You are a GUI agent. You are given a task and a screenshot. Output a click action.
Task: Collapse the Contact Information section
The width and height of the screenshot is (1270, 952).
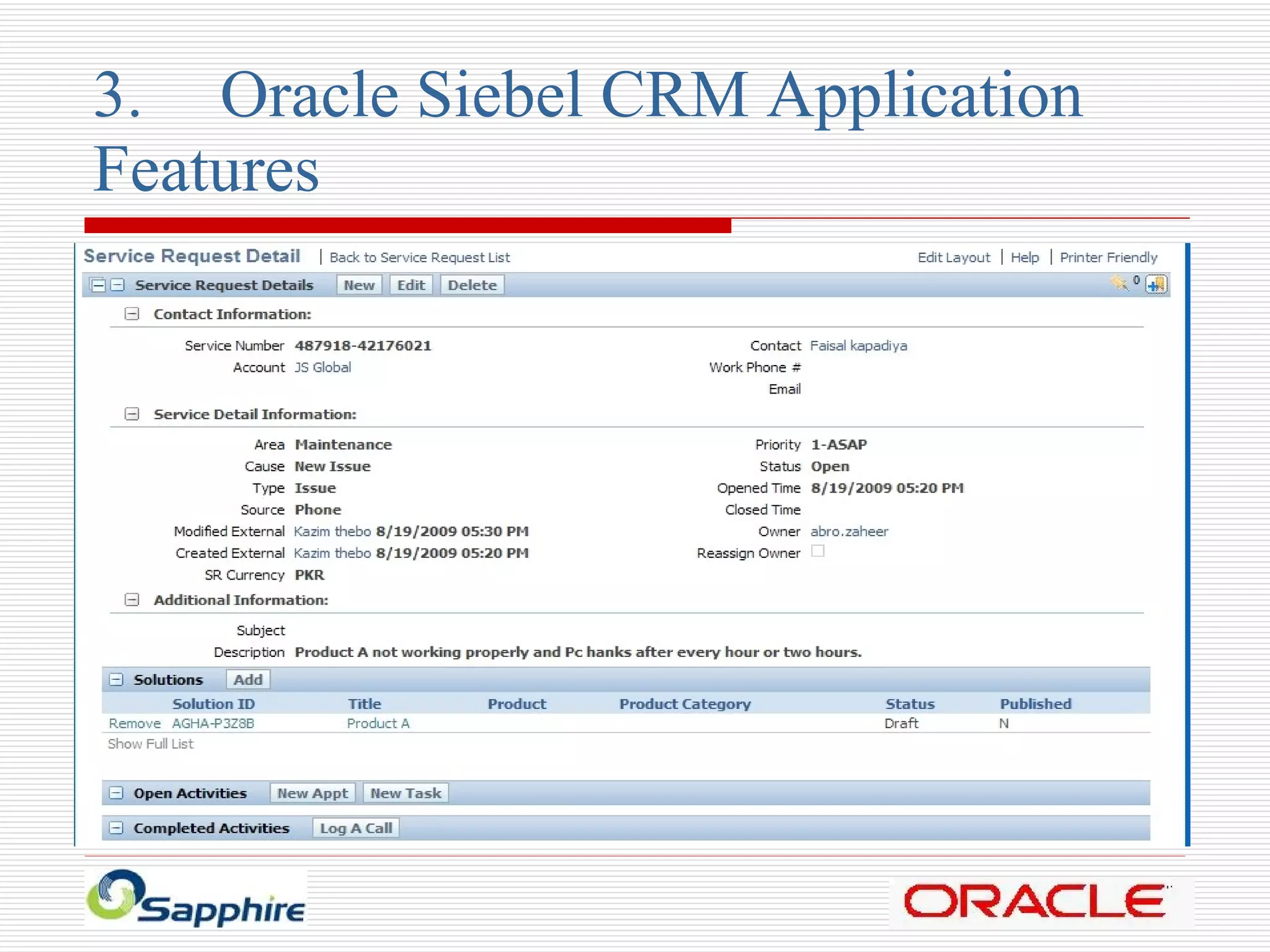point(131,314)
